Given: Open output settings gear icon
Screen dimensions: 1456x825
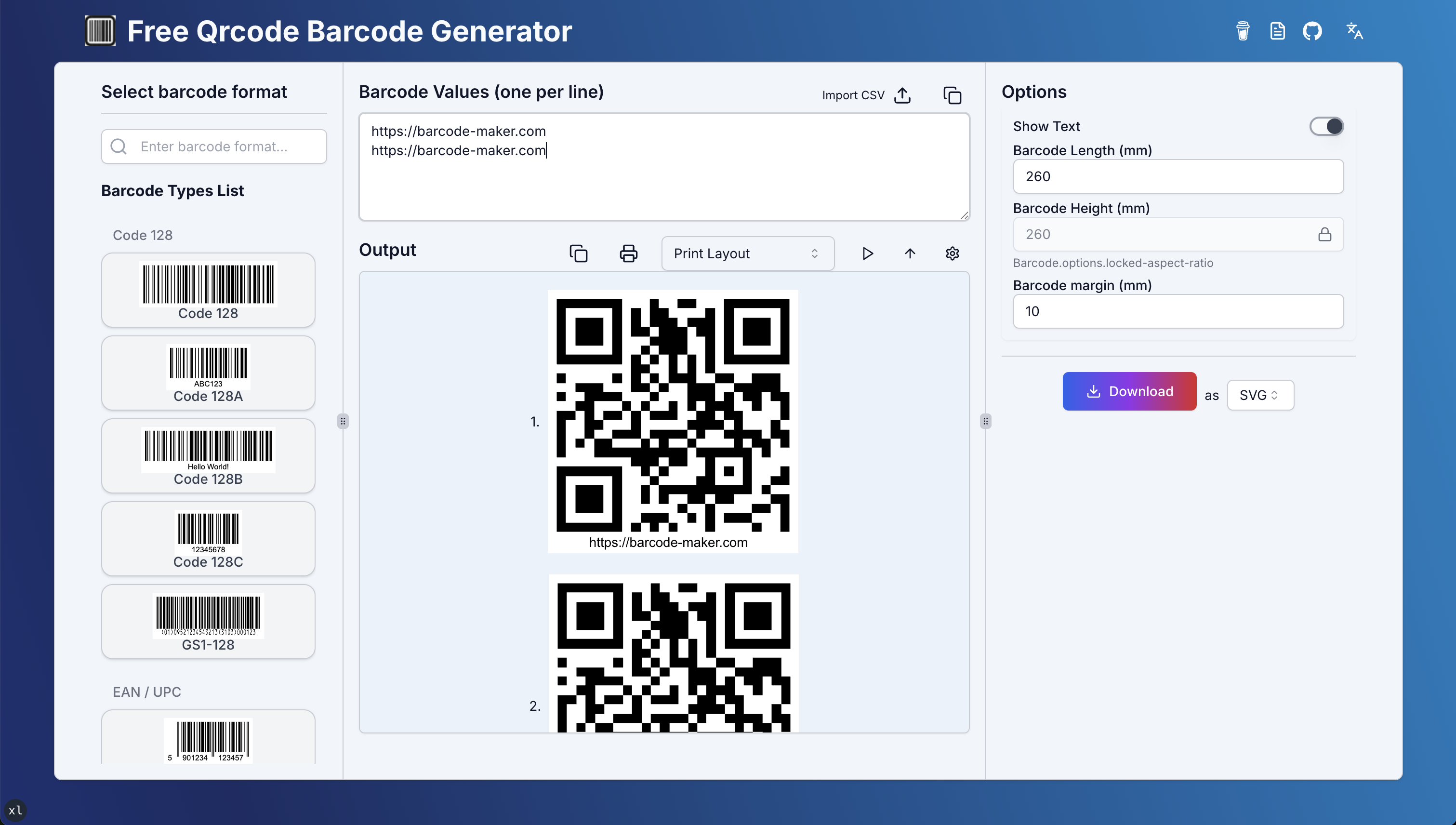Looking at the screenshot, I should pyautogui.click(x=953, y=253).
